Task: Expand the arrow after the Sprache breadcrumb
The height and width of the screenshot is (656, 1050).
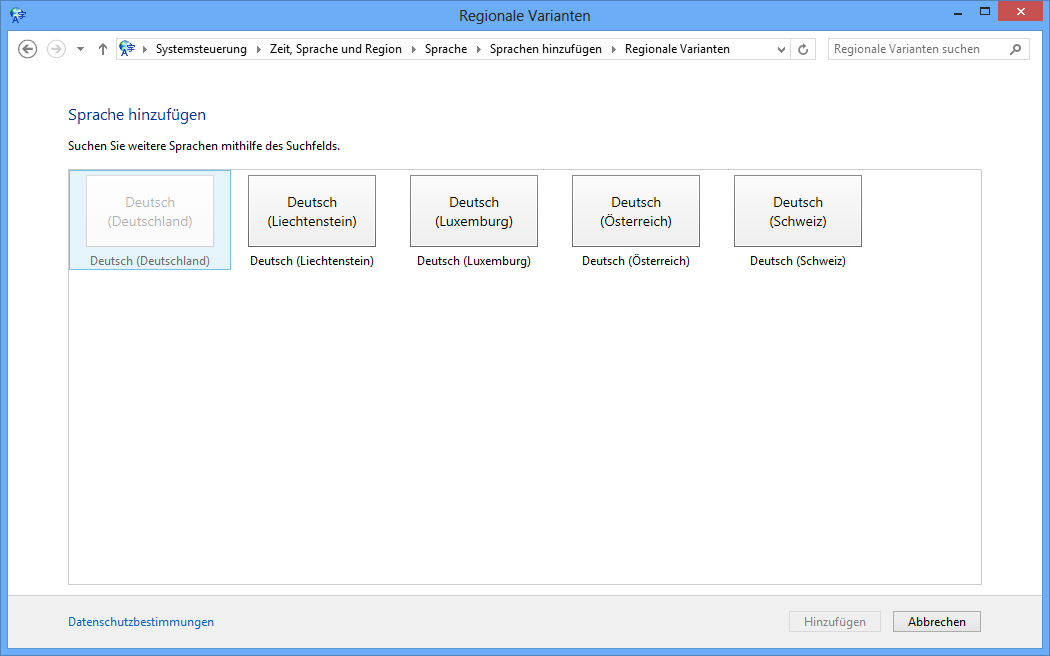Action: click(479, 49)
